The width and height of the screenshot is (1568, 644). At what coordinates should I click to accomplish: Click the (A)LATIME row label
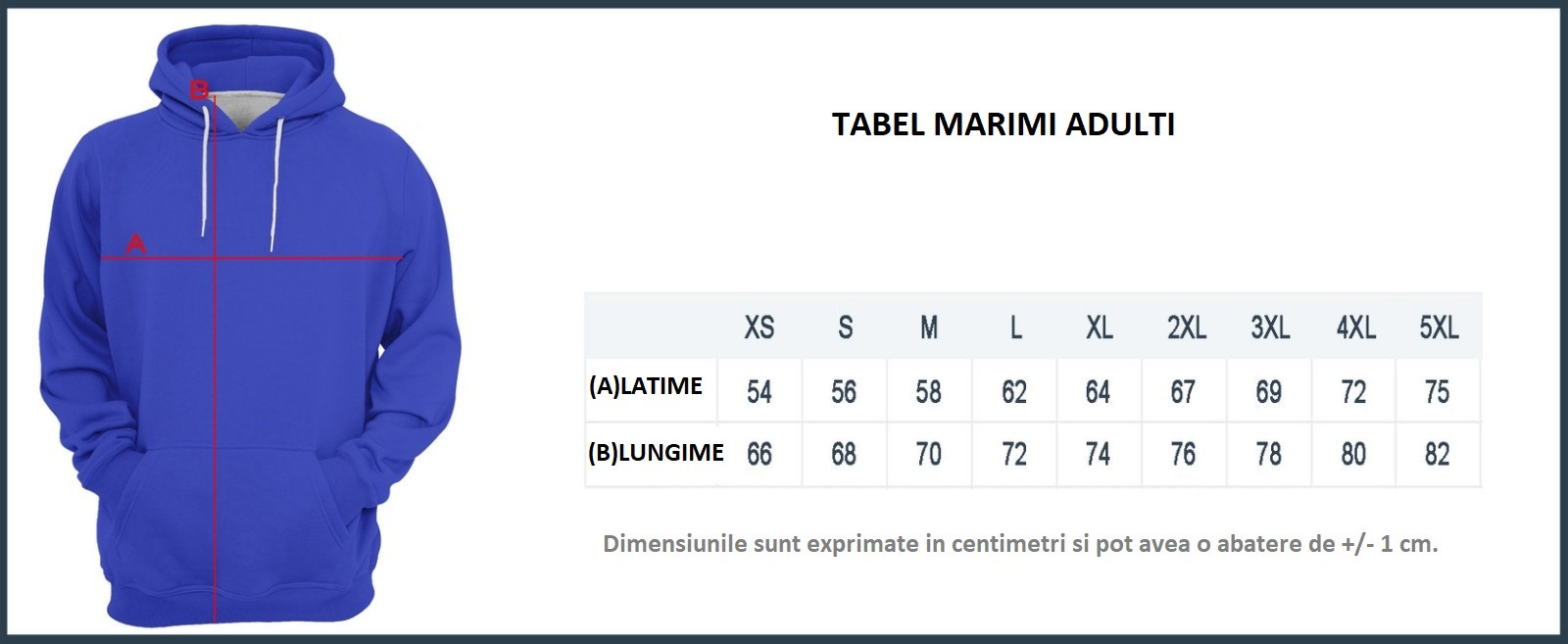point(646,386)
